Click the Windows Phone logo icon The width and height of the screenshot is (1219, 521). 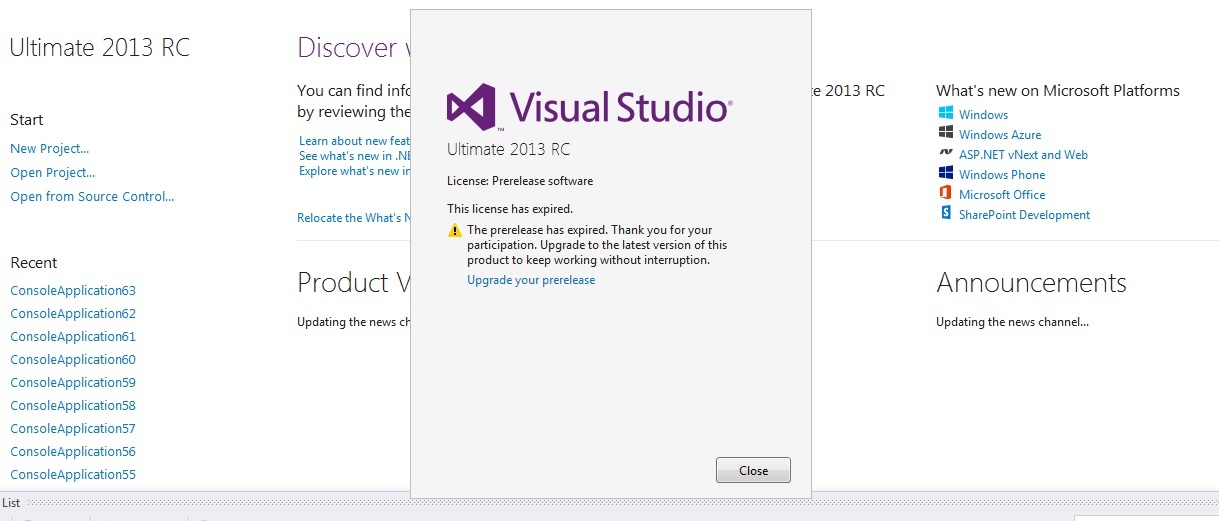coord(945,173)
